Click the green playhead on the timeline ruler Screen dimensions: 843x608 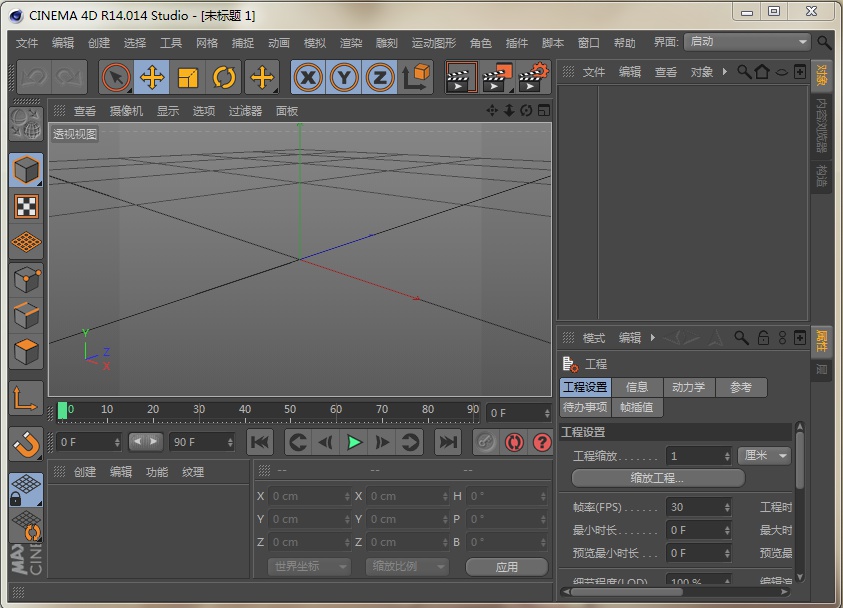pyautogui.click(x=63, y=409)
